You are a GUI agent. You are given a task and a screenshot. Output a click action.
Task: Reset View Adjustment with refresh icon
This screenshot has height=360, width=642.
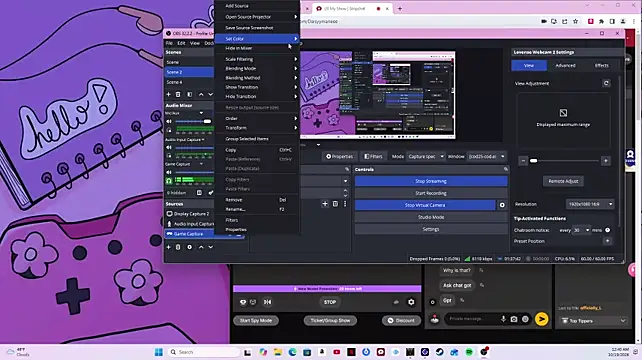click(606, 84)
